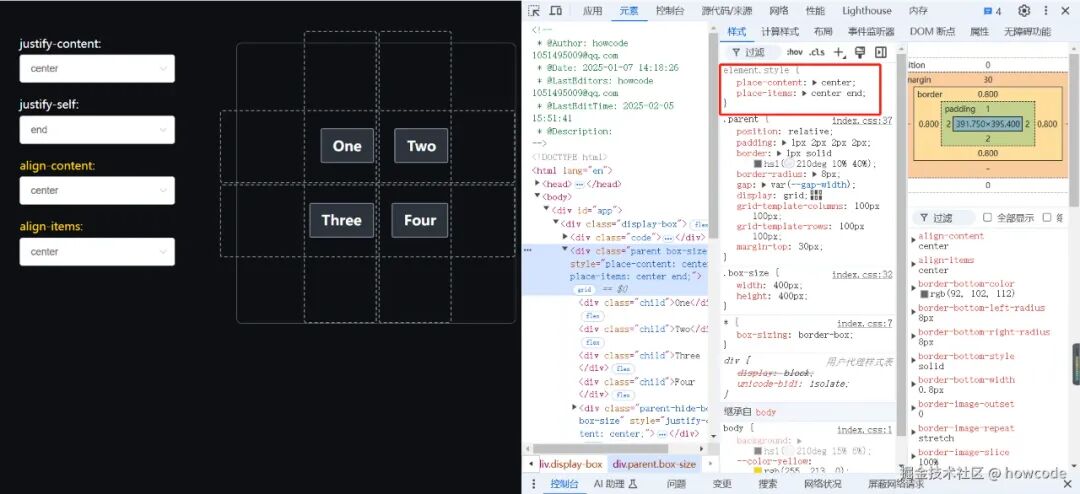Switch to the 控制台 tab
Image resolution: width=1080 pixels, height=494 pixels.
tap(669, 11)
